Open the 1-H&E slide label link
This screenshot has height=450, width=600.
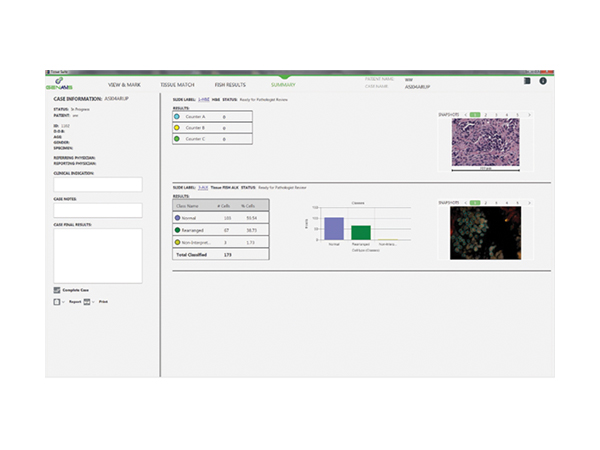[x=204, y=99]
